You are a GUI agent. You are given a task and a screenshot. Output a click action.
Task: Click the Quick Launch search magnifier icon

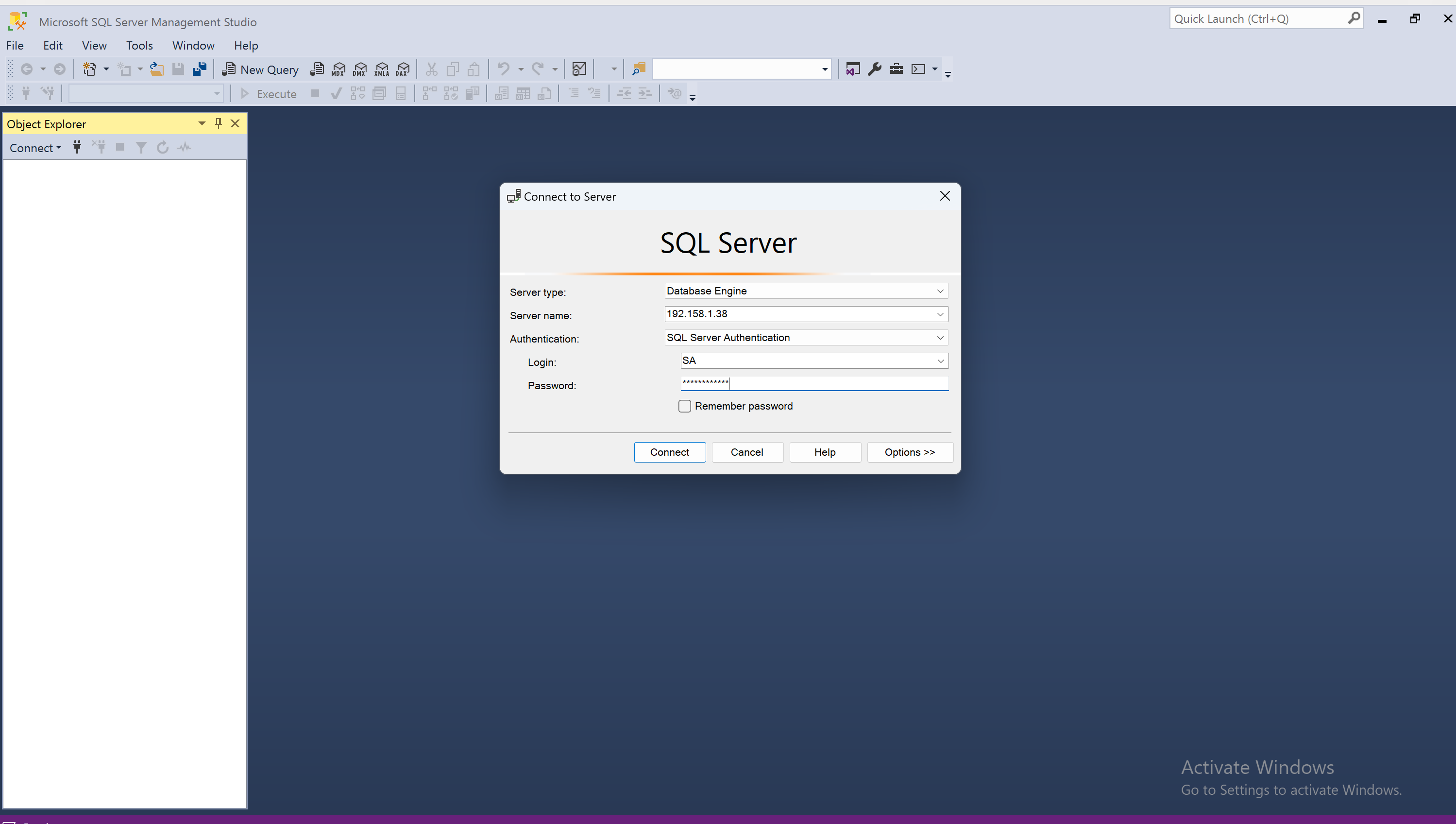click(x=1354, y=18)
